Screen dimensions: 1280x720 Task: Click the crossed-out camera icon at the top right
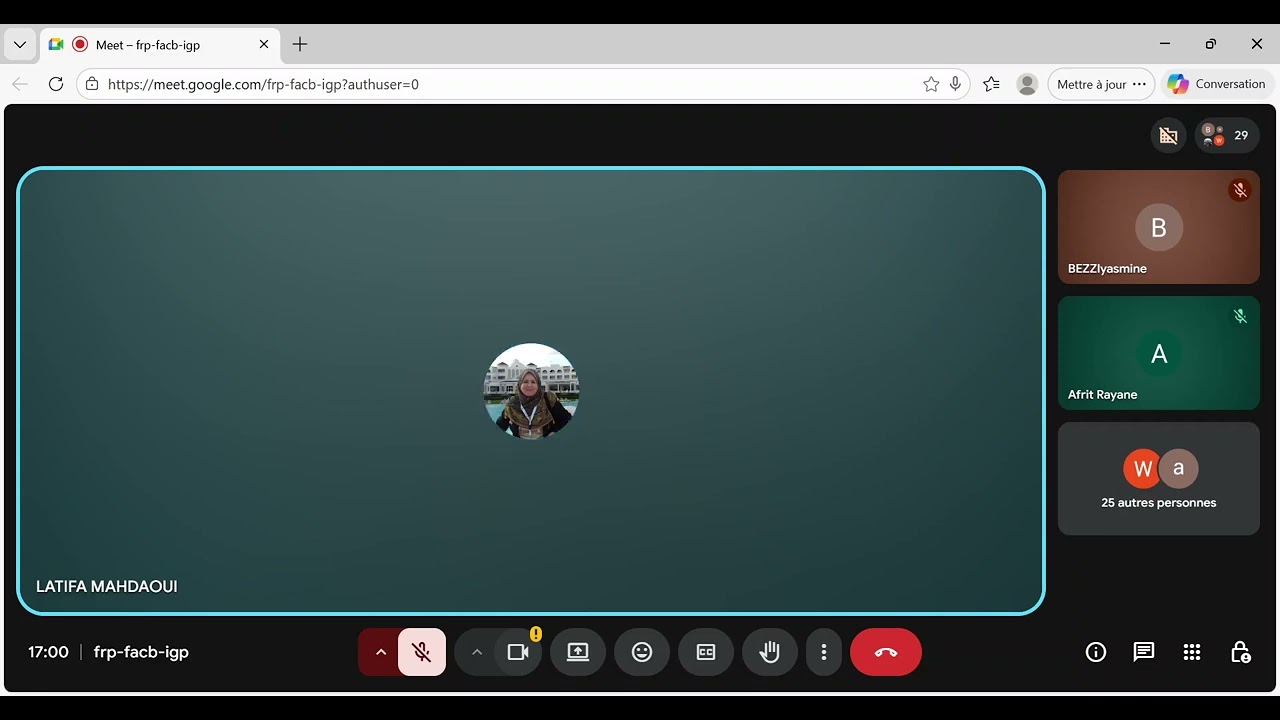[x=1168, y=135]
